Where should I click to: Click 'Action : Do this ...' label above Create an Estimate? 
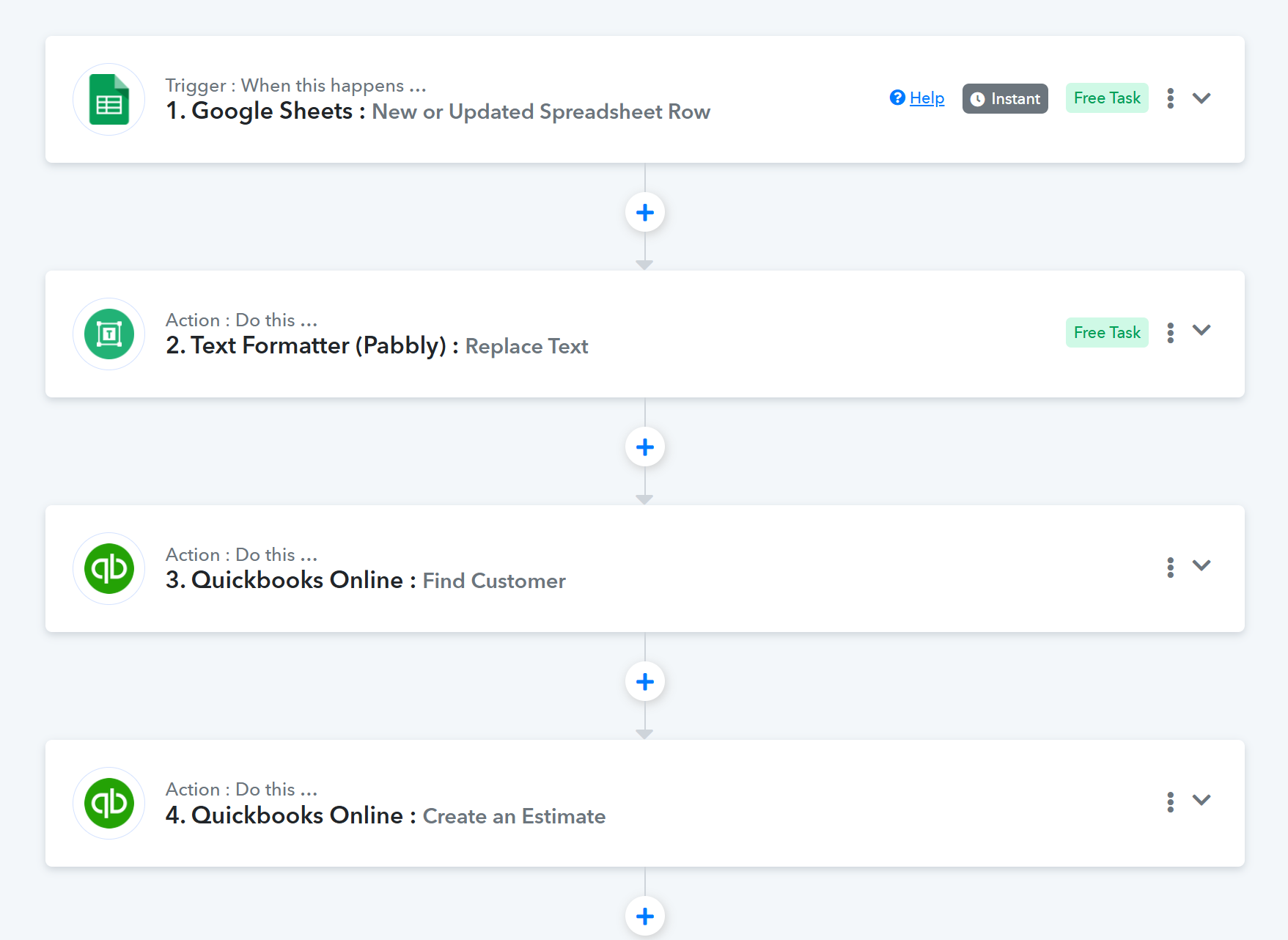point(241,790)
